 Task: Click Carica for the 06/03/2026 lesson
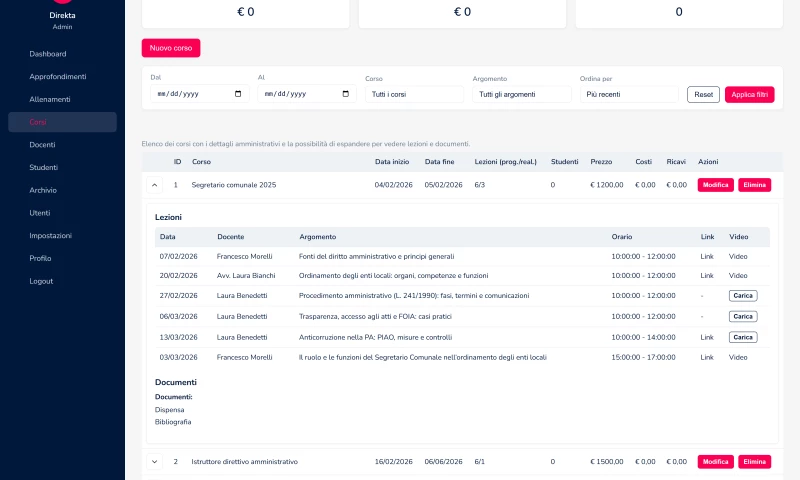click(x=743, y=317)
